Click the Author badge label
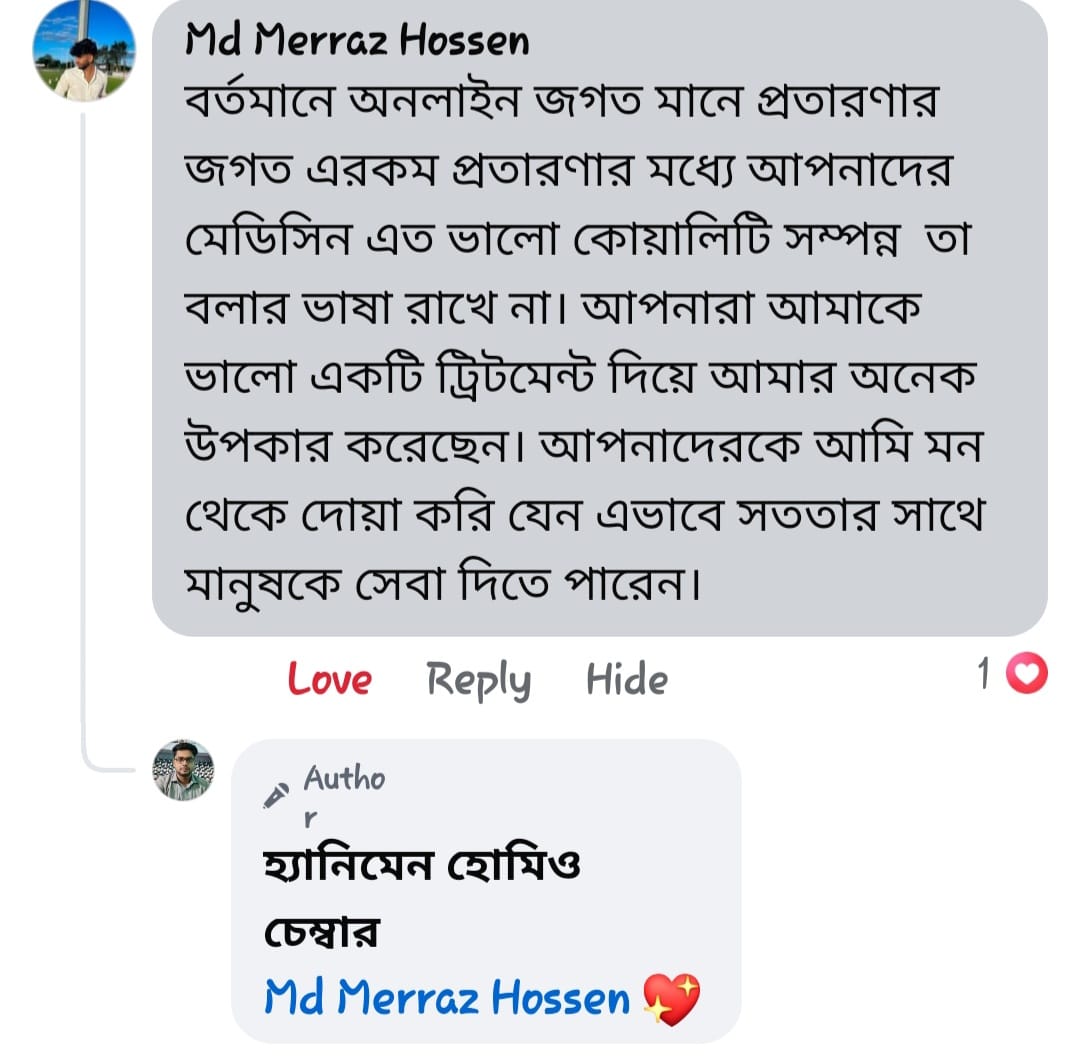 click(x=343, y=779)
